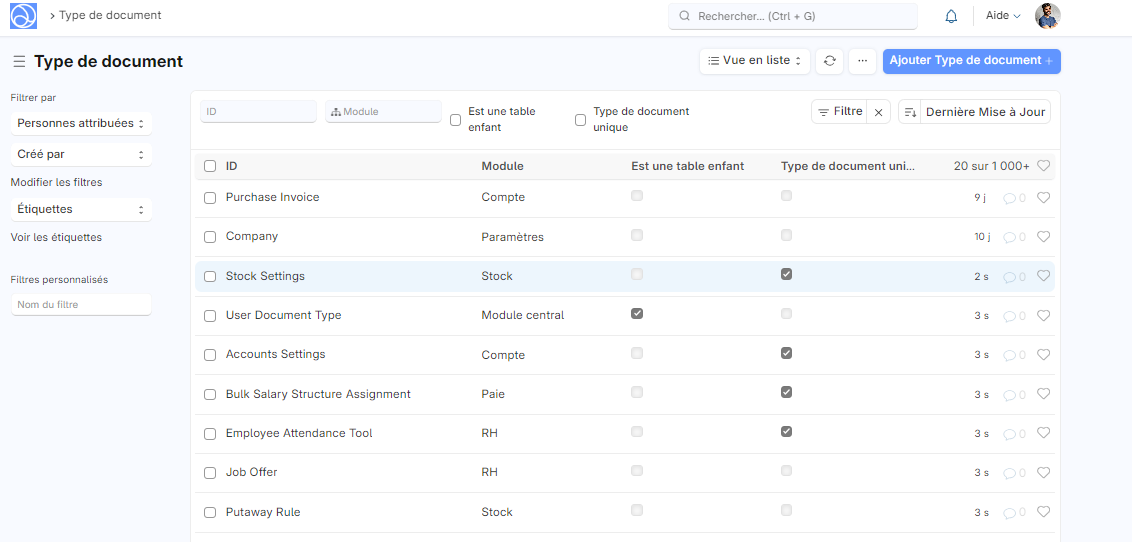Open the three-dots more options menu
Viewport: 1132px width, 542px height.
tap(862, 61)
